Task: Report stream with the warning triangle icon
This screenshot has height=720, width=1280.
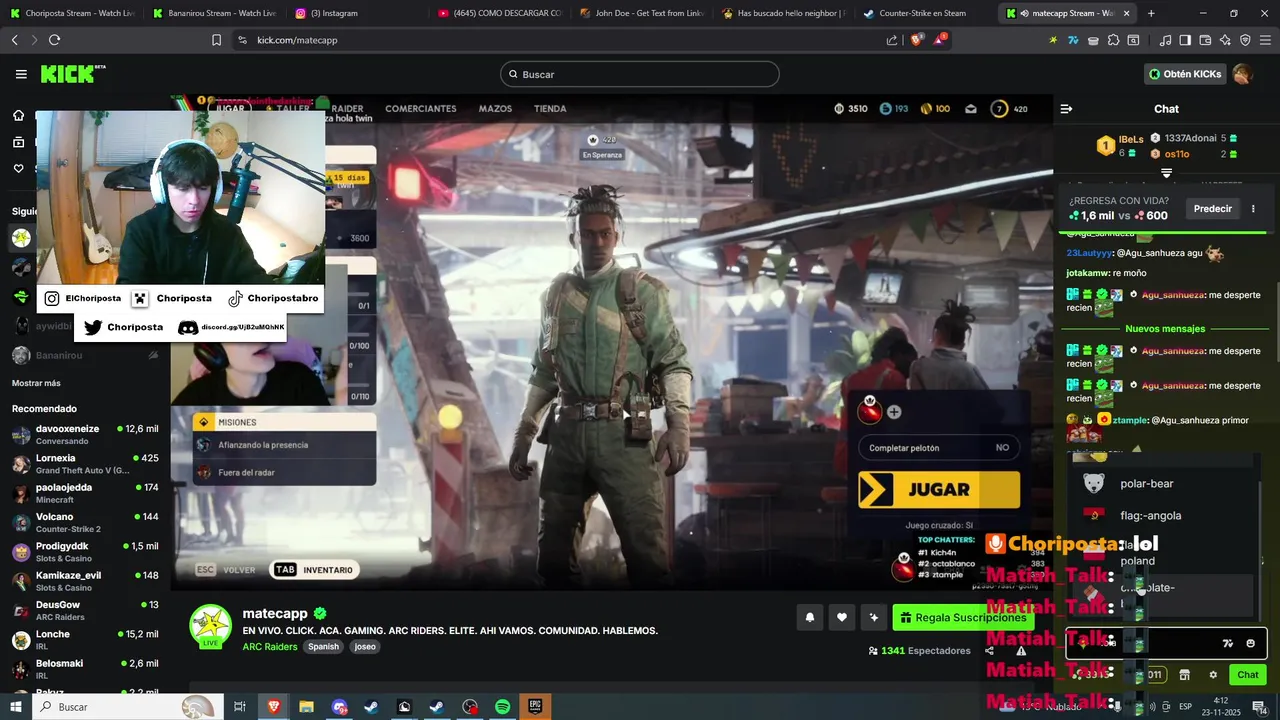Action: coord(1021,651)
